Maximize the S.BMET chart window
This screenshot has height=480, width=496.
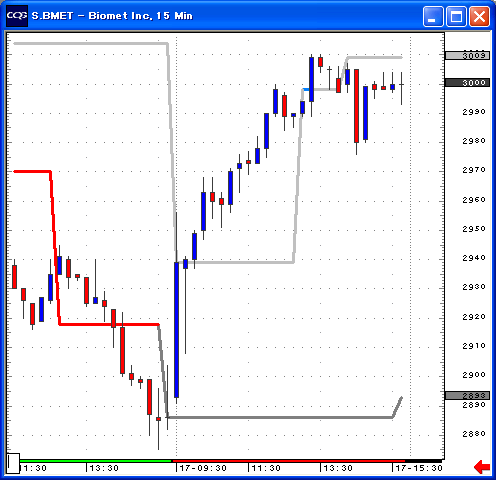(x=456, y=16)
